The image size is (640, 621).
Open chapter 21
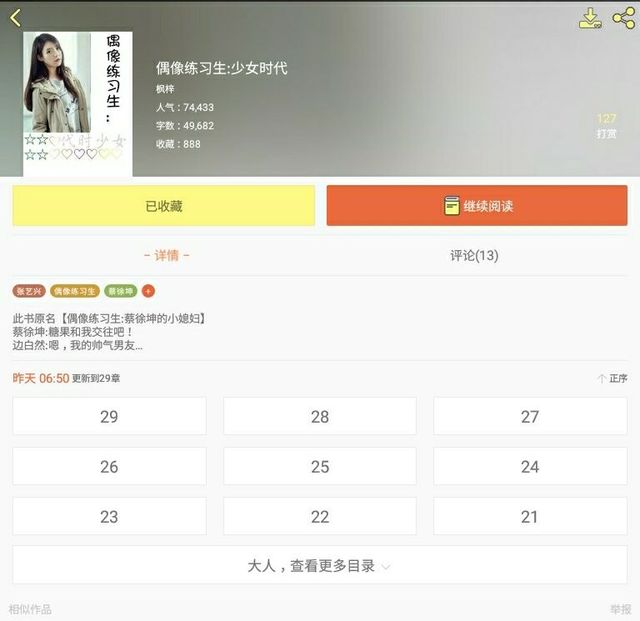click(x=530, y=516)
